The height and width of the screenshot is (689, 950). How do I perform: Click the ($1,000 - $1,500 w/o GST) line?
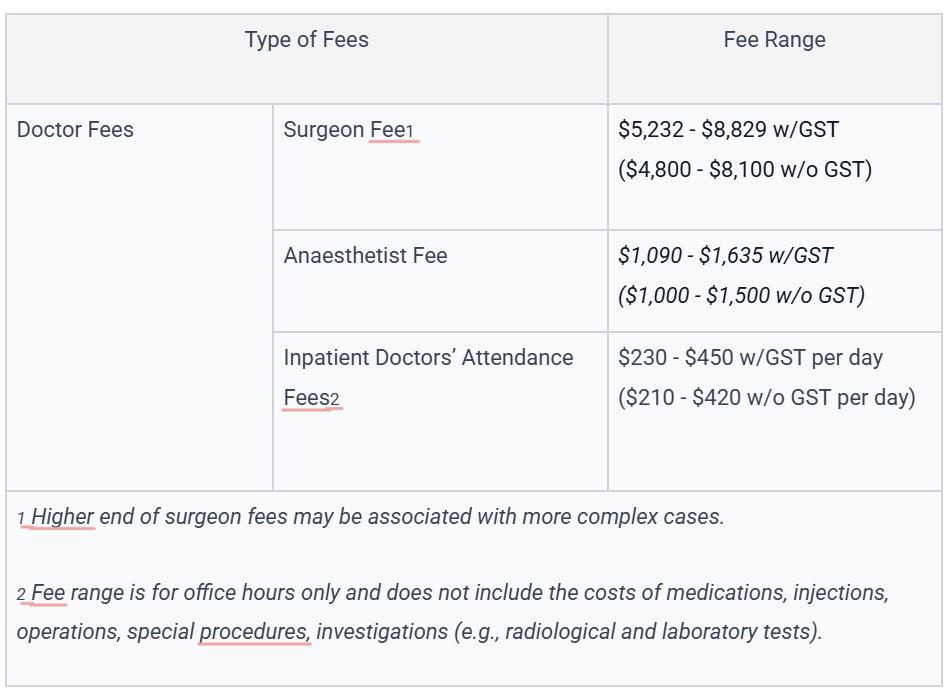tap(742, 296)
